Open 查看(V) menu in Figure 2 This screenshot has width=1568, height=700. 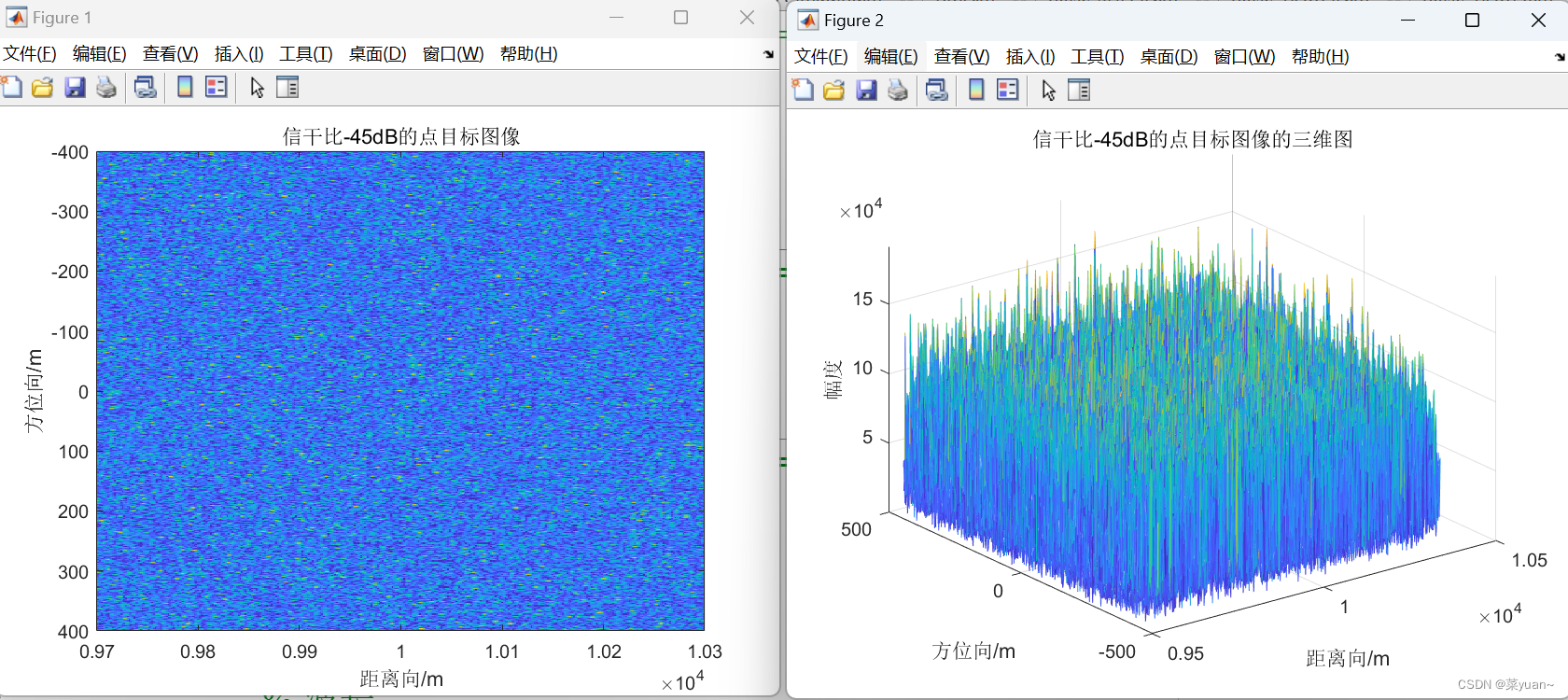[x=961, y=57]
